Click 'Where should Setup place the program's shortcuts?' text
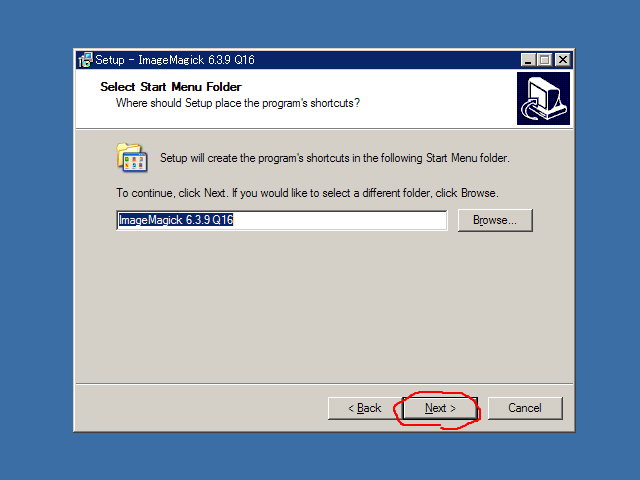Image resolution: width=640 pixels, height=480 pixels. coord(238,103)
